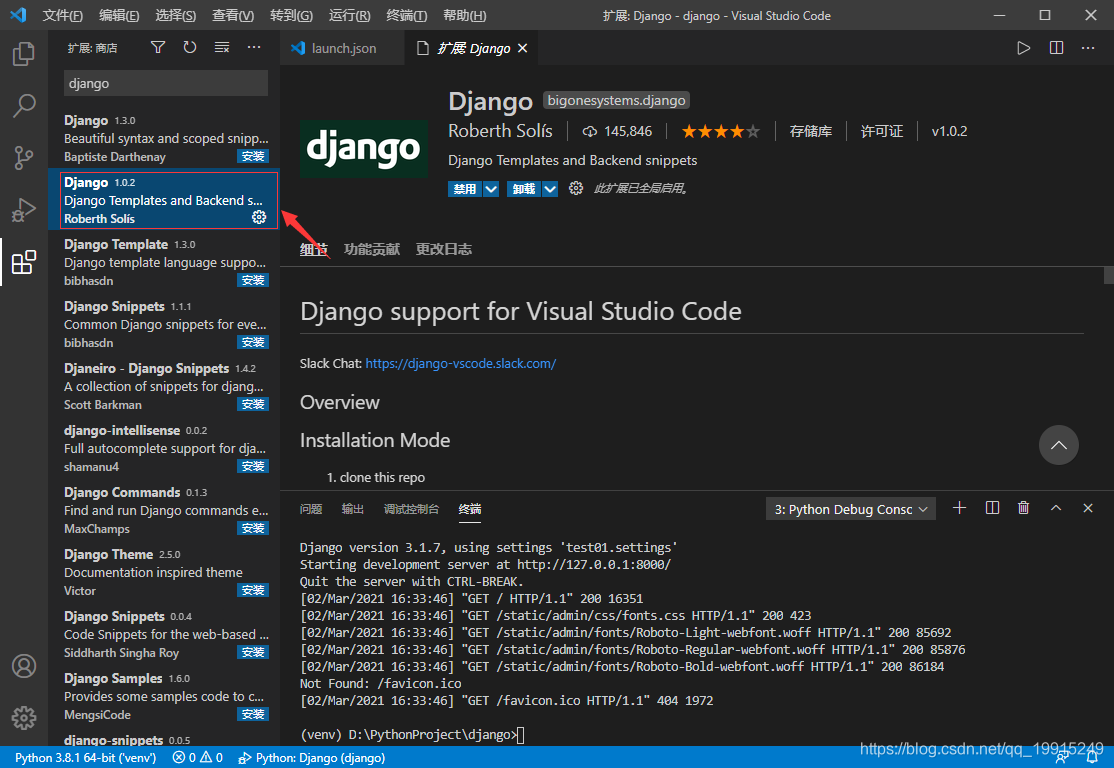Open the Search sidebar icon
The width and height of the screenshot is (1114, 768).
[x=23, y=106]
